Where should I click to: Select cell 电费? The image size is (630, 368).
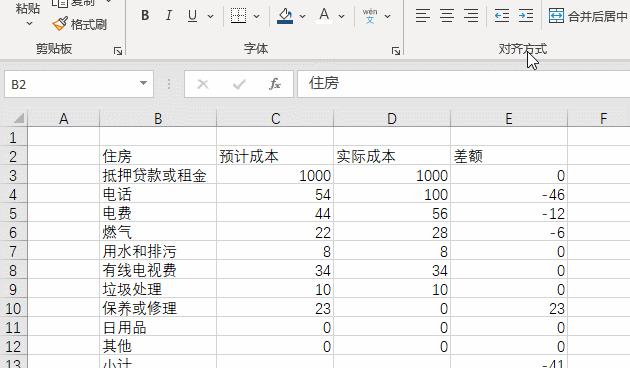point(158,213)
